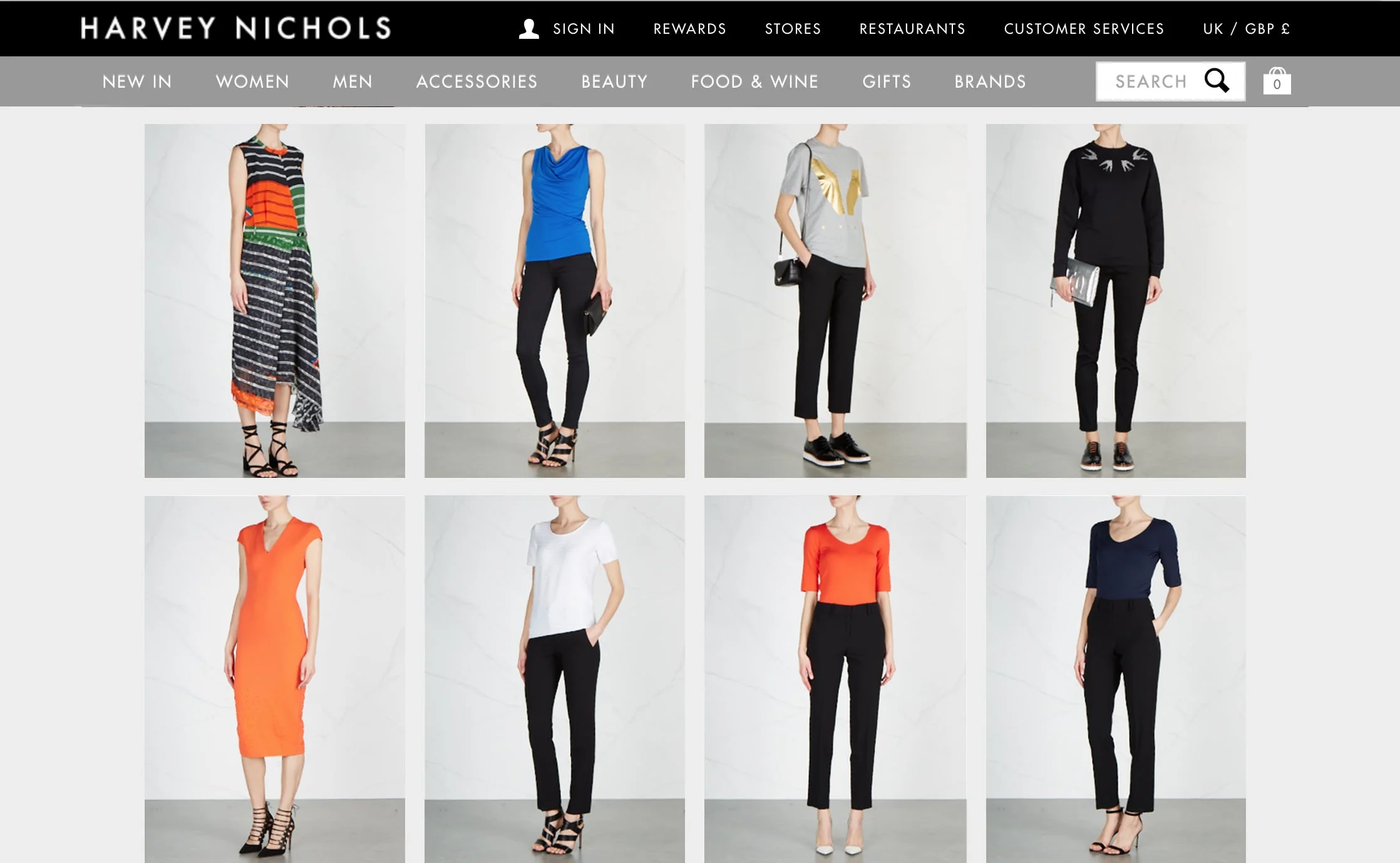Click the Rewards link
Screen dimensions: 1400x863
[689, 29]
